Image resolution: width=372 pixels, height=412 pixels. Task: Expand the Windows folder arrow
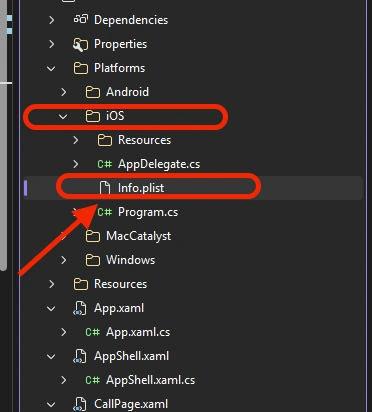point(63,260)
